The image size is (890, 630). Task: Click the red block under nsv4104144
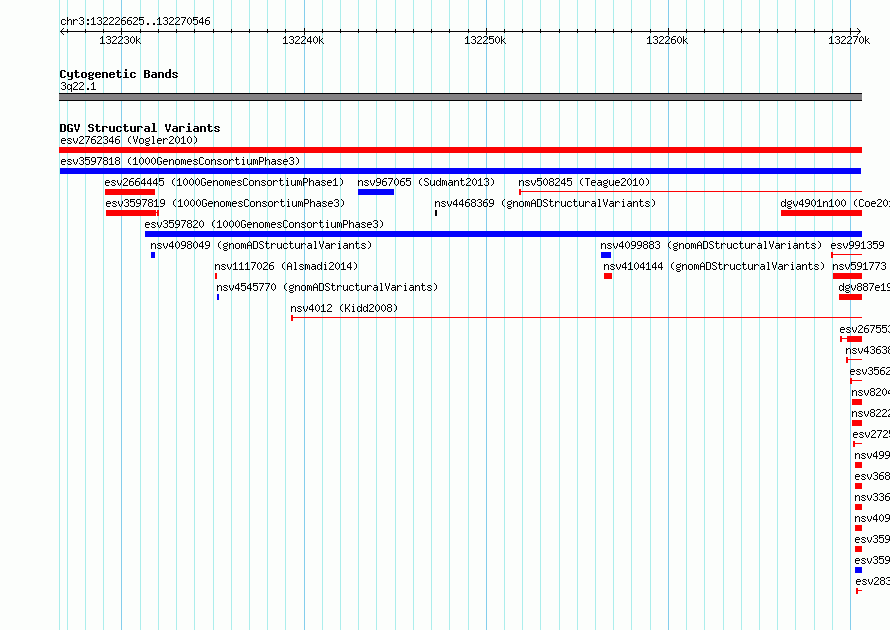pos(608,276)
